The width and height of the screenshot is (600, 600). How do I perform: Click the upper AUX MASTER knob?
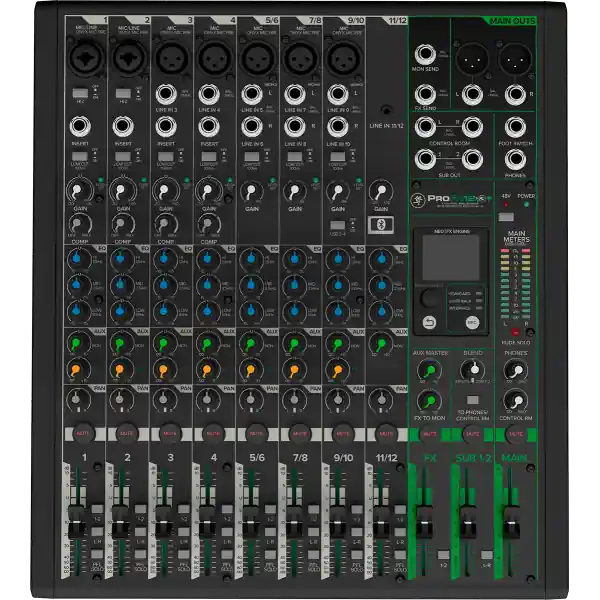pyautogui.click(x=429, y=370)
